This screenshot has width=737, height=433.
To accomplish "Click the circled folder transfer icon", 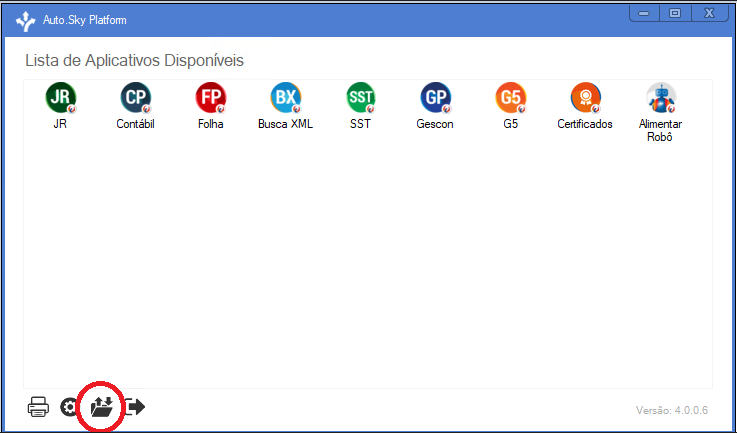I will click(102, 407).
